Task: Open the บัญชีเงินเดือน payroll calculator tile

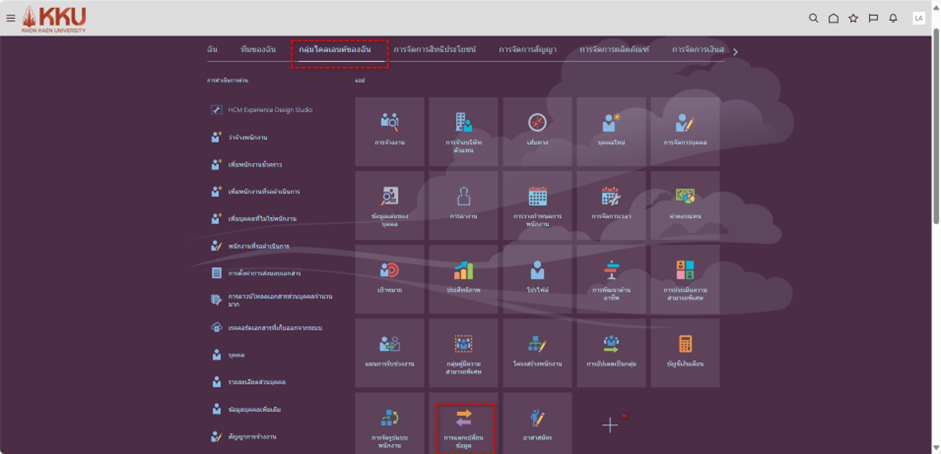Action: click(x=685, y=352)
